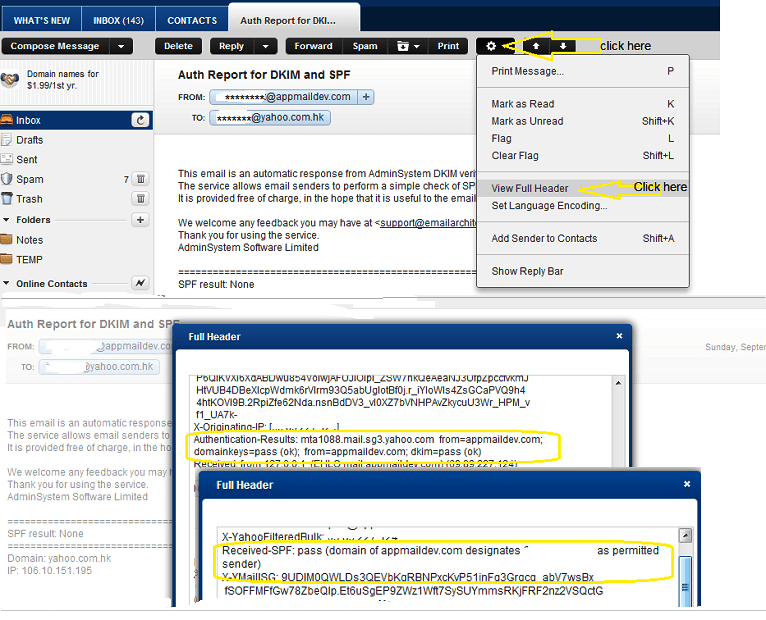This screenshot has width=766, height=620.
Task: Click the sender address @appmaildev.com chip
Action: (x=284, y=97)
